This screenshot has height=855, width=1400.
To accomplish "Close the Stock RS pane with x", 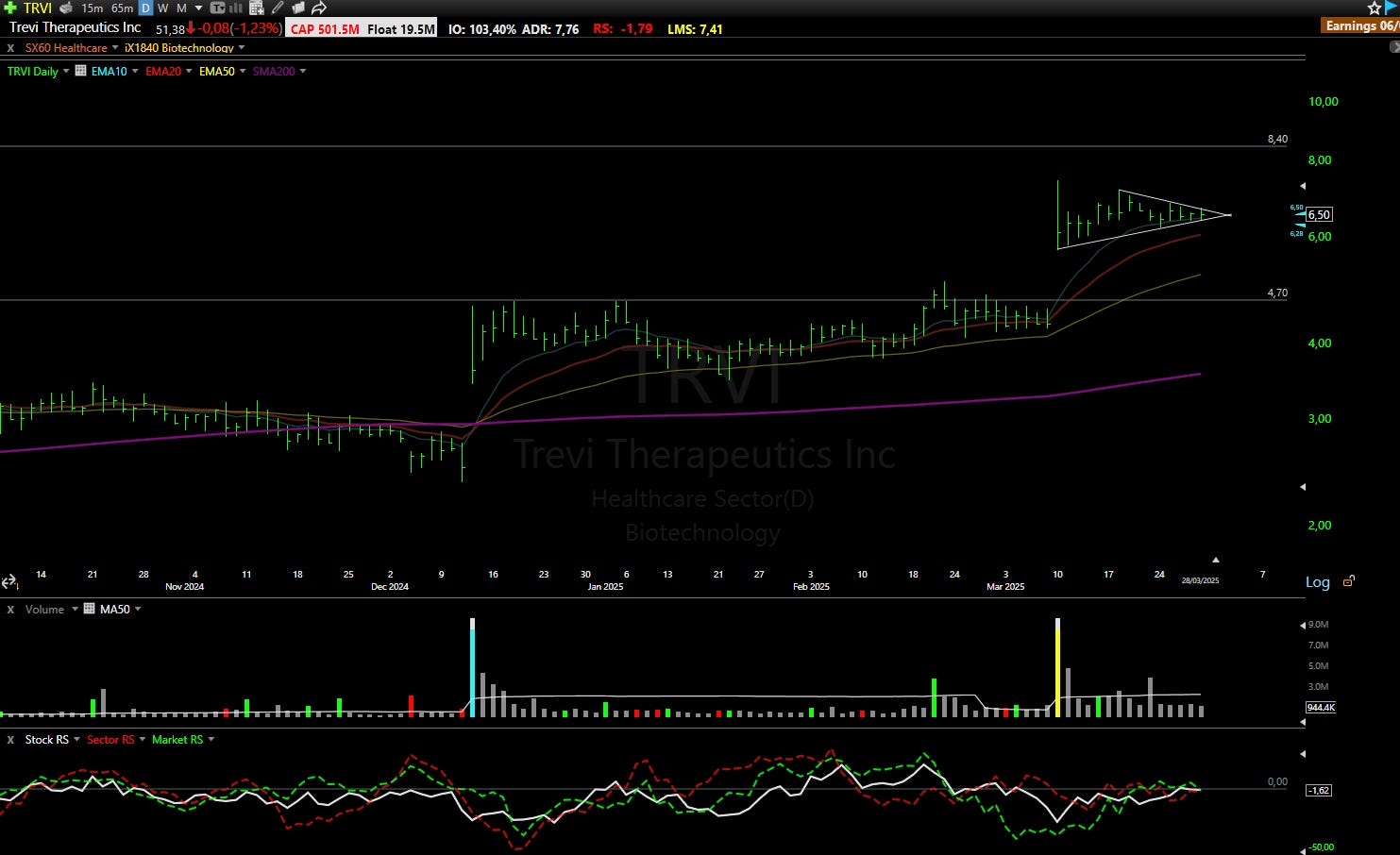I will pos(10,739).
